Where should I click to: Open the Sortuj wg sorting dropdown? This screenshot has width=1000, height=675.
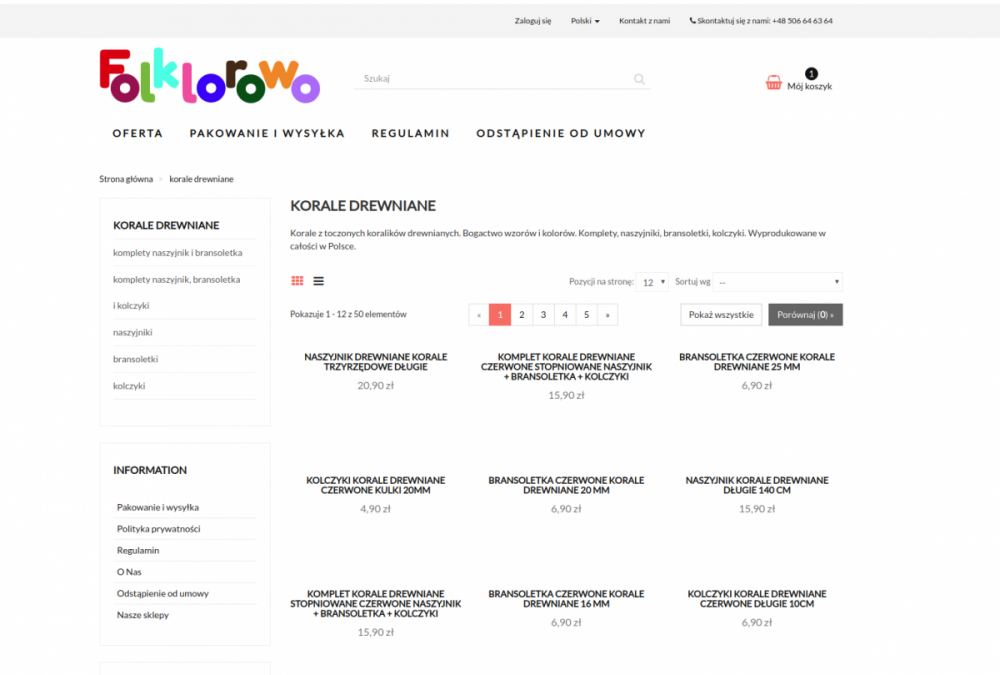pyautogui.click(x=777, y=281)
